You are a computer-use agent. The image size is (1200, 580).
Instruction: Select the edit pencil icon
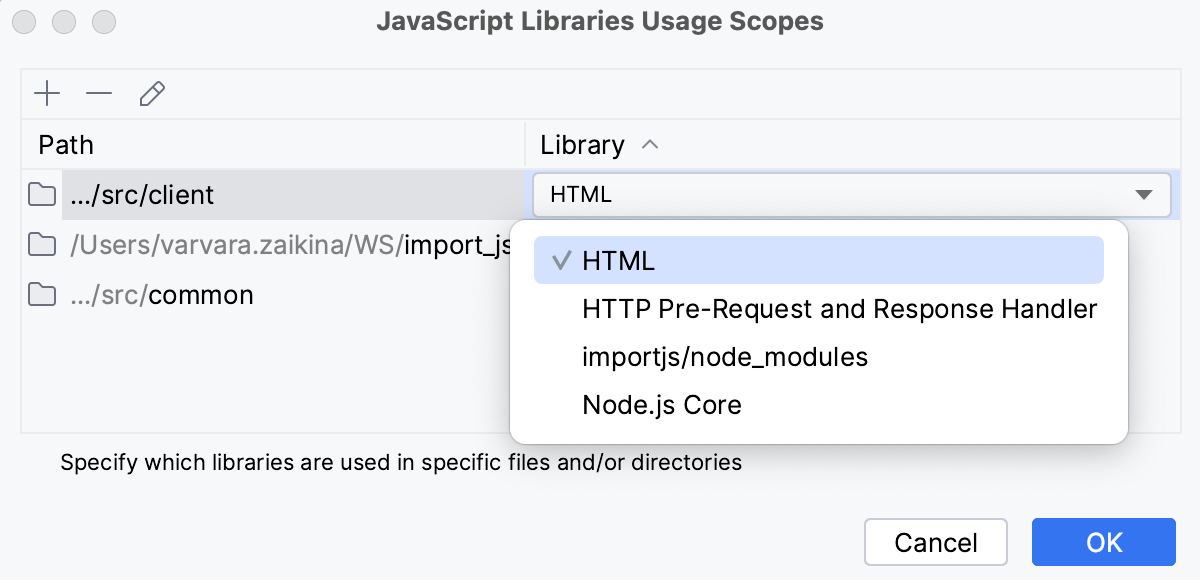tap(152, 93)
